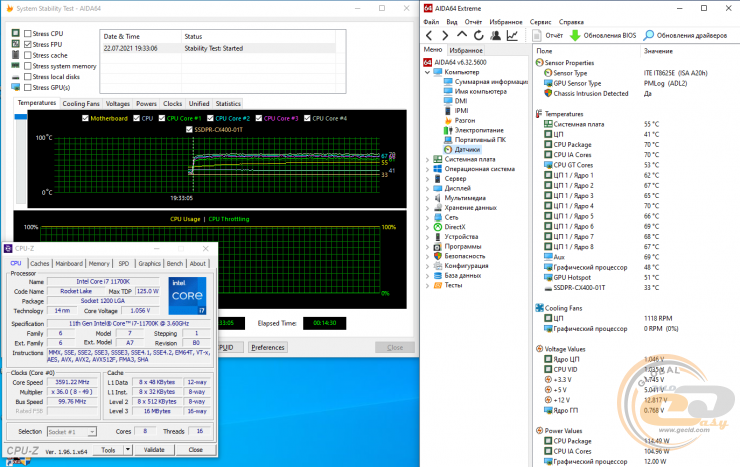Viewport: 740px width, 467px height.
Task: Enable the Stress CPU checkbox
Action: (28, 33)
